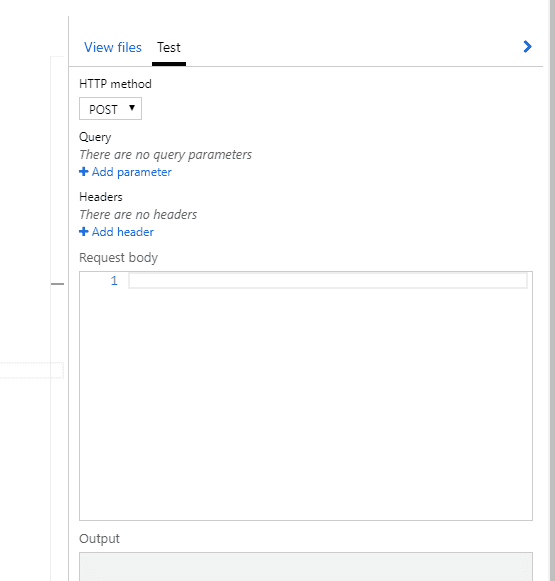The image size is (555, 581).
Task: Click the Output label
Action: tap(99, 538)
